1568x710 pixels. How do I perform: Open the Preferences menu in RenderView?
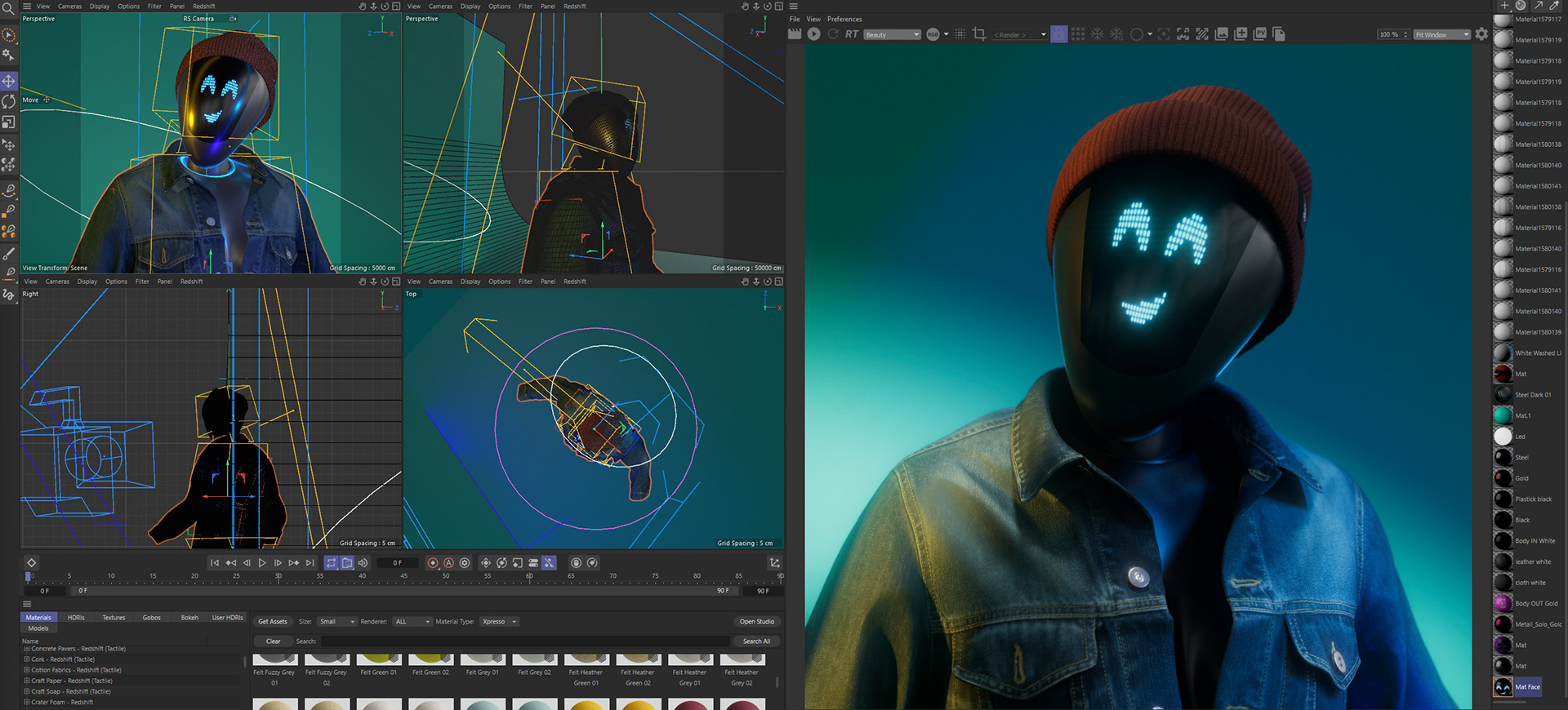tap(844, 19)
